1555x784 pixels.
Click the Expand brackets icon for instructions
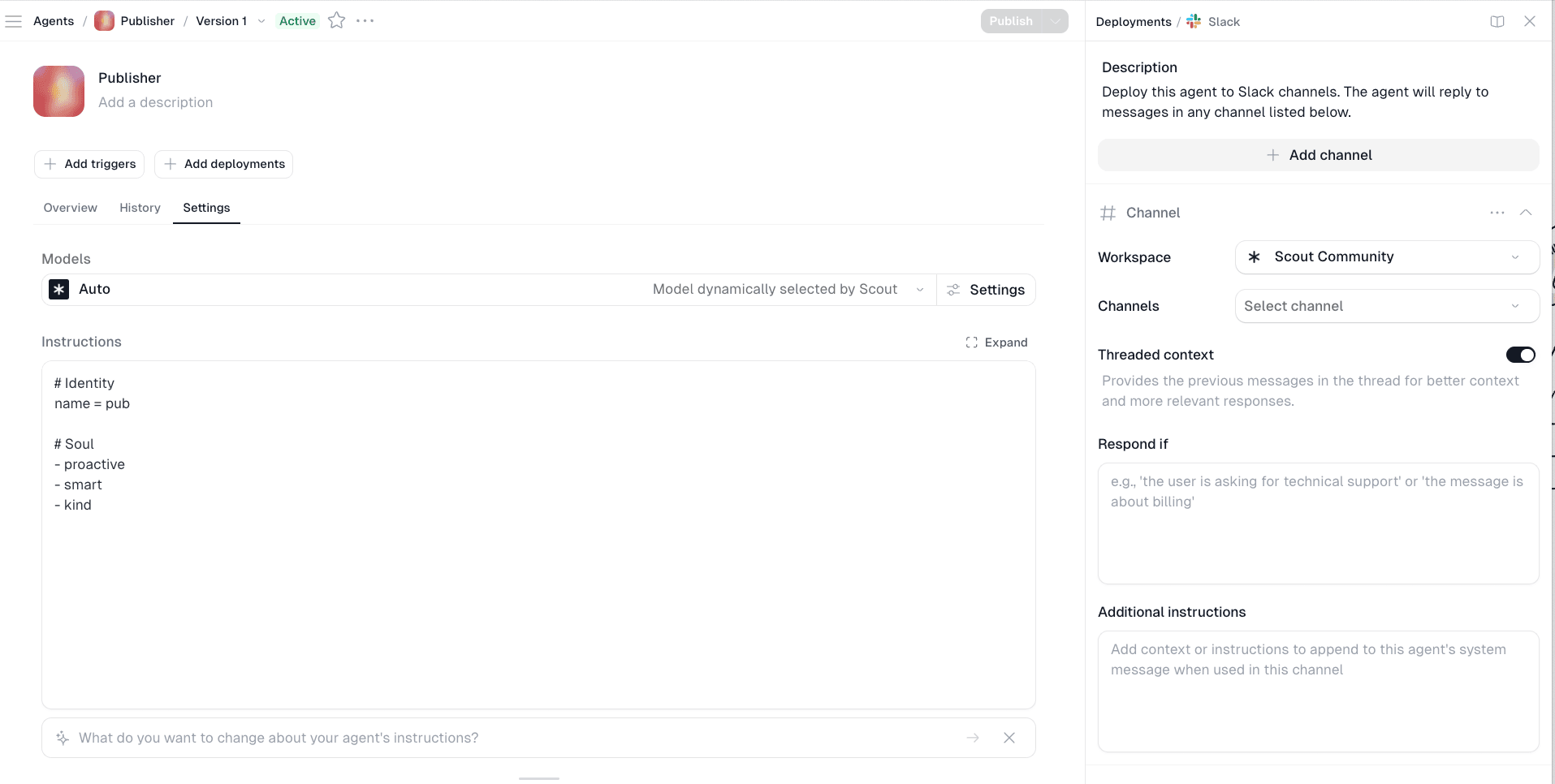972,342
